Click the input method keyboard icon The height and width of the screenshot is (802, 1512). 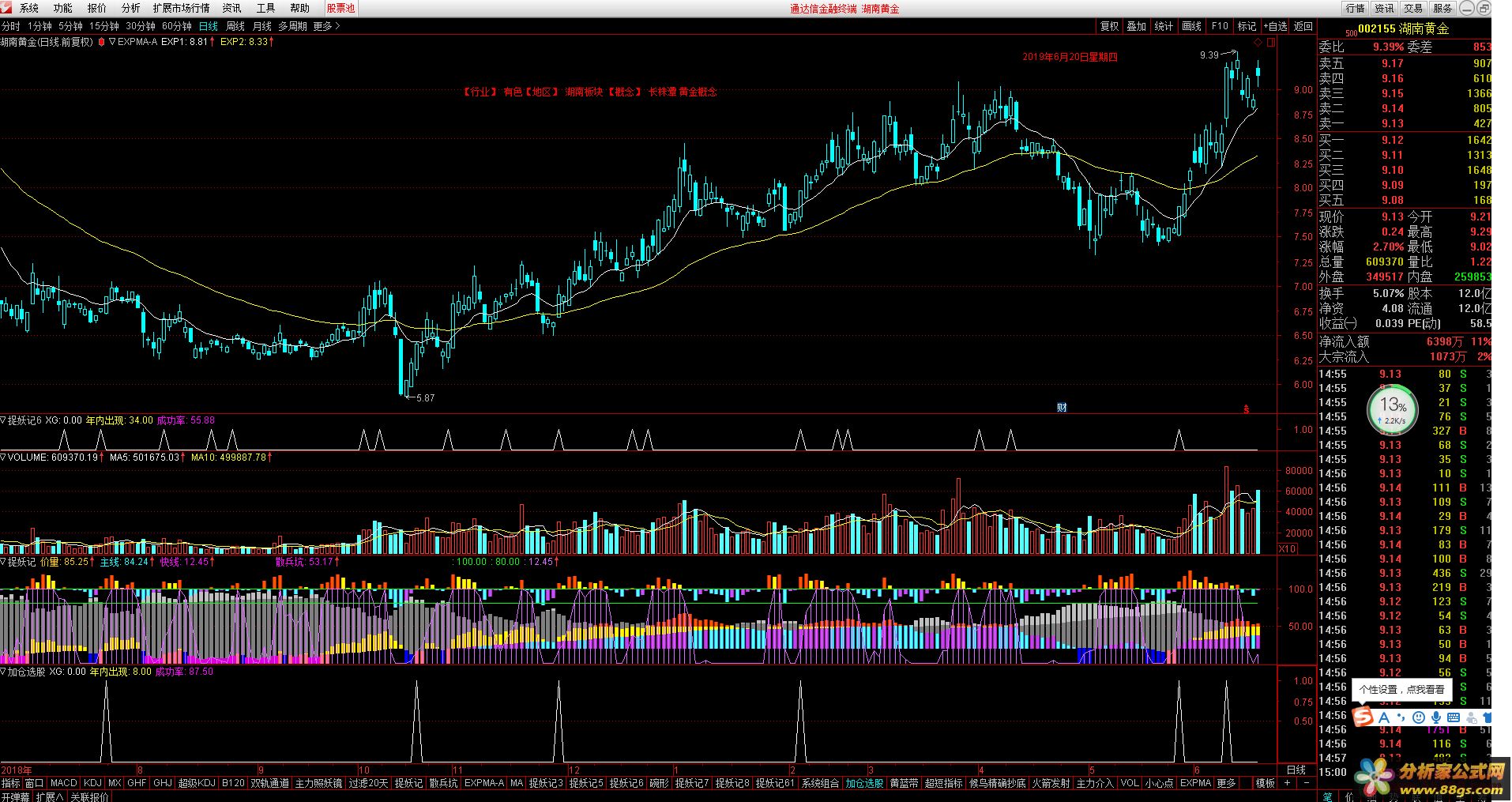1454,717
